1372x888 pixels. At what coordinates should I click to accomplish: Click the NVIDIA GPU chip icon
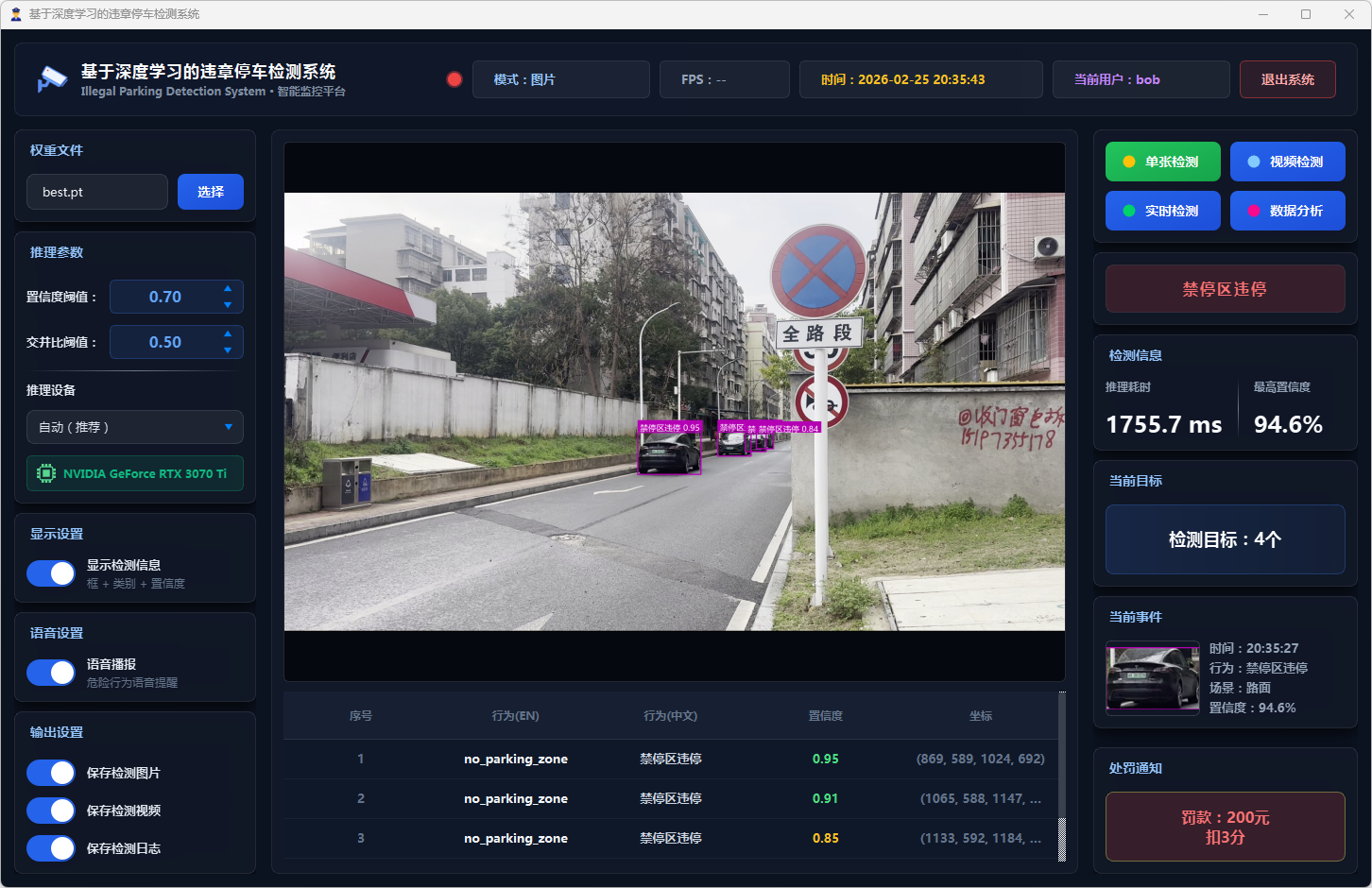45,473
